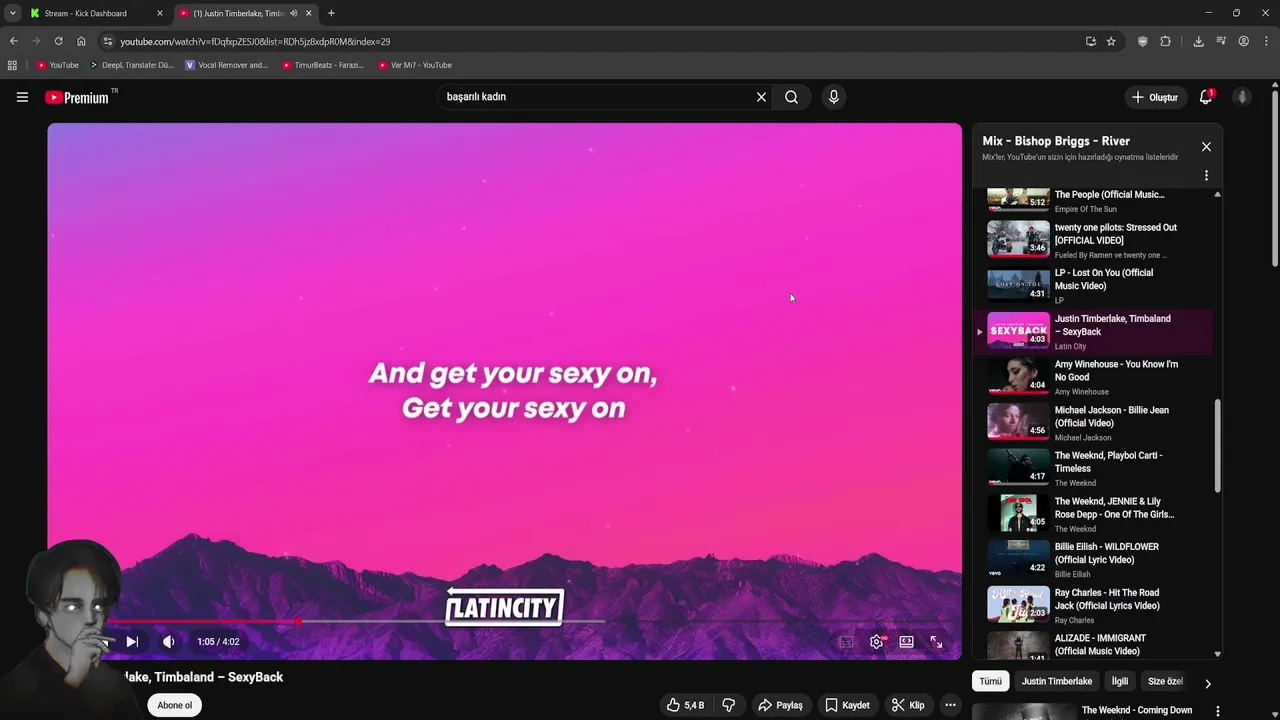Mute audio on Justin Timberlake tab
The height and width of the screenshot is (720, 1280).
[x=293, y=13]
